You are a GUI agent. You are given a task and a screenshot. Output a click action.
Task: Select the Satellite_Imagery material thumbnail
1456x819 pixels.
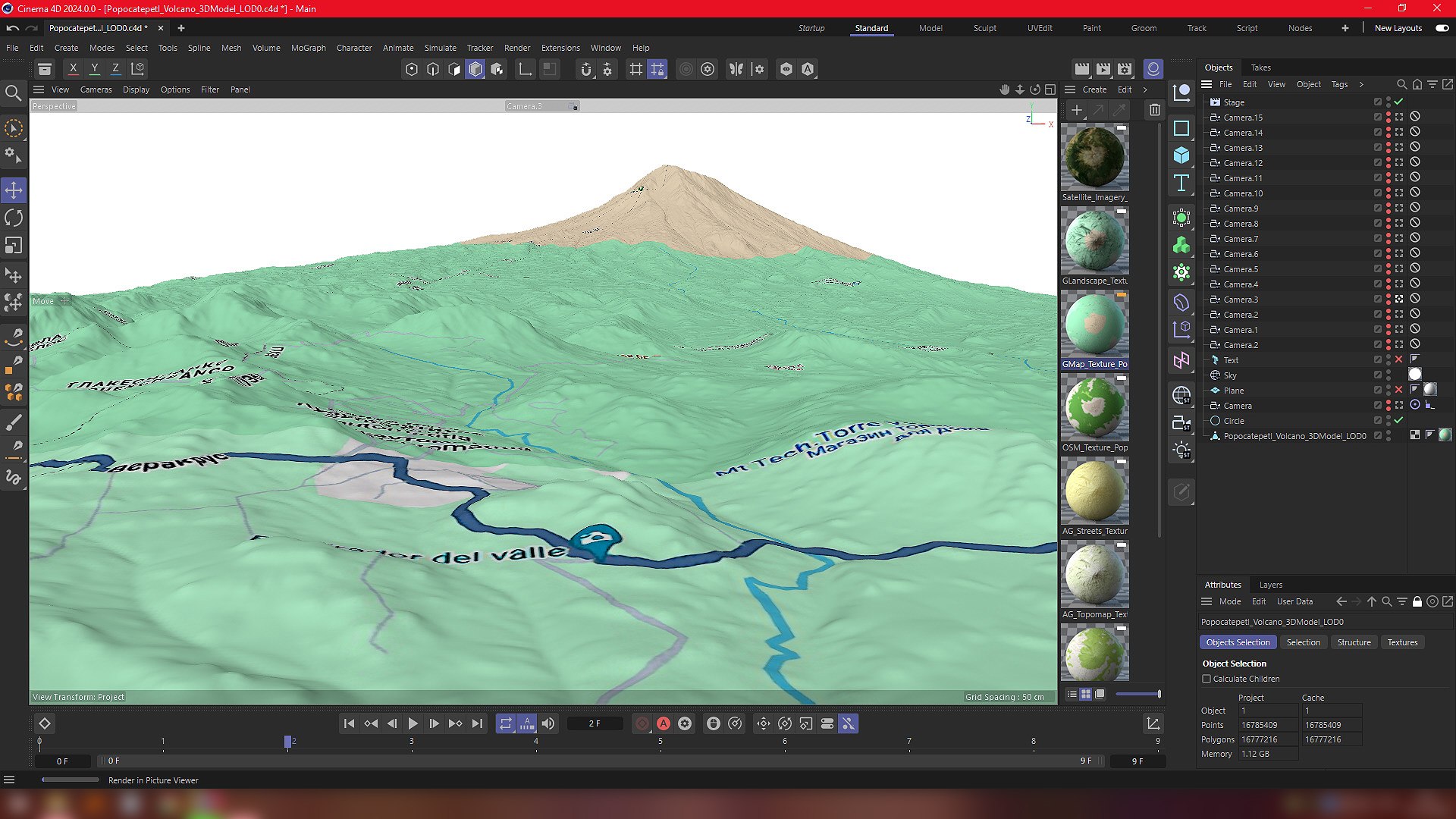pyautogui.click(x=1094, y=158)
